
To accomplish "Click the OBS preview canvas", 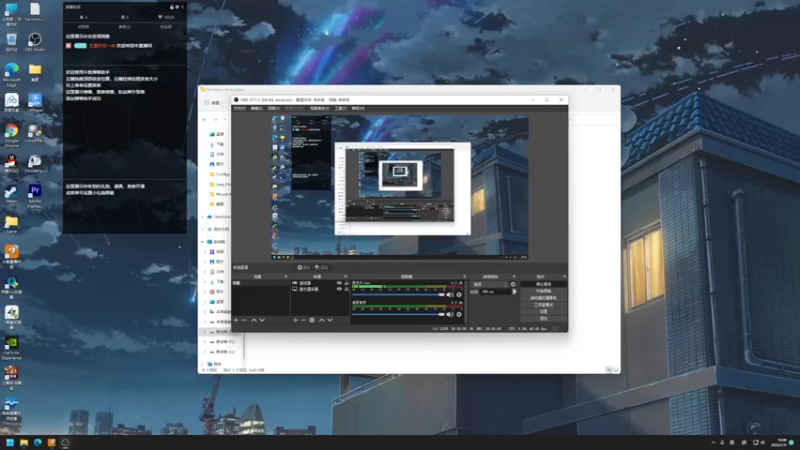I will click(x=399, y=188).
